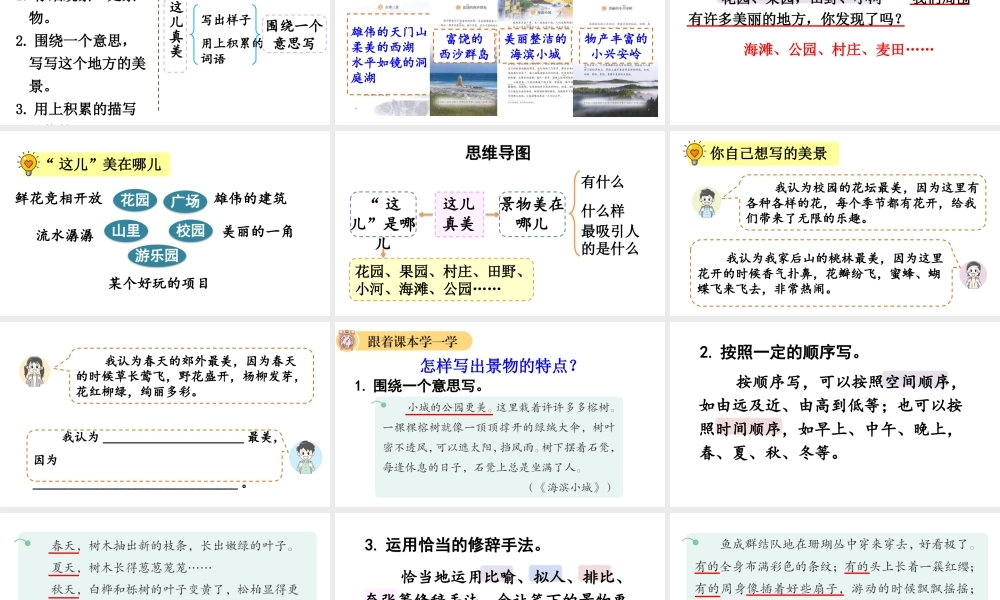Click the yellow box listing 花园、果园、村庄、田野
The image size is (1000, 600).
pos(441,280)
